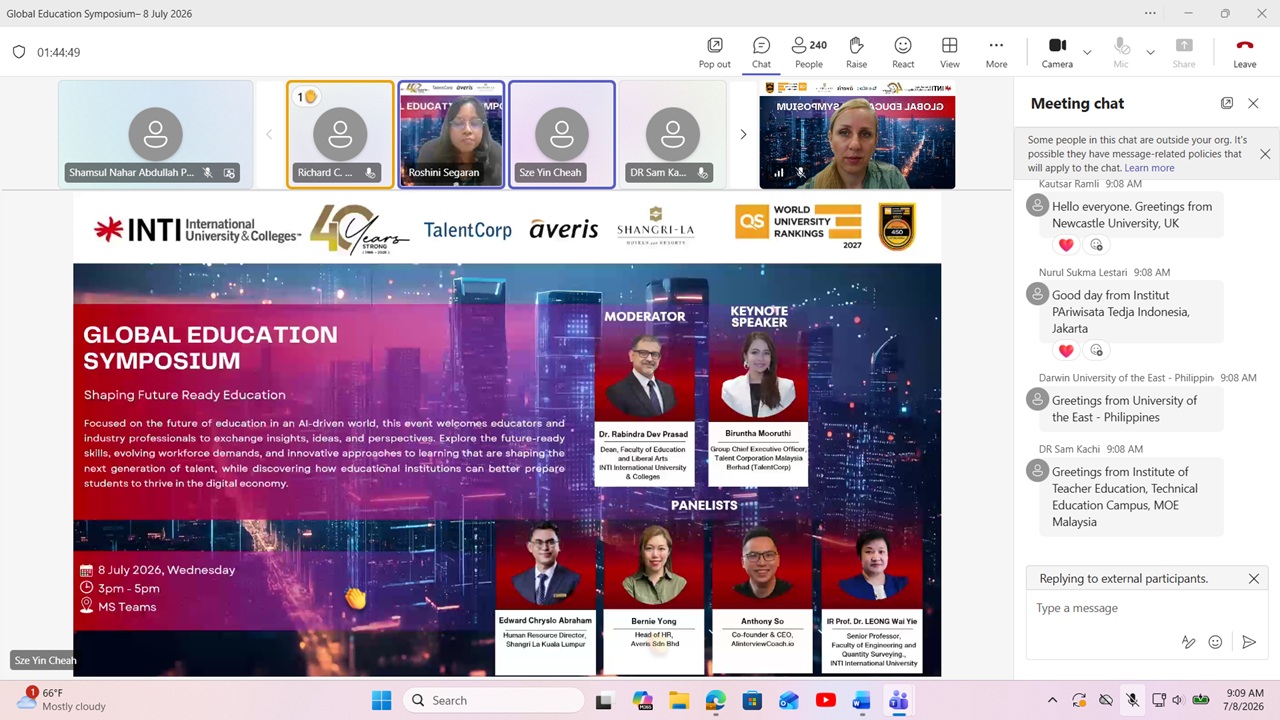Image resolution: width=1280 pixels, height=720 pixels.
Task: Click the self-view video preview
Action: [x=857, y=135]
